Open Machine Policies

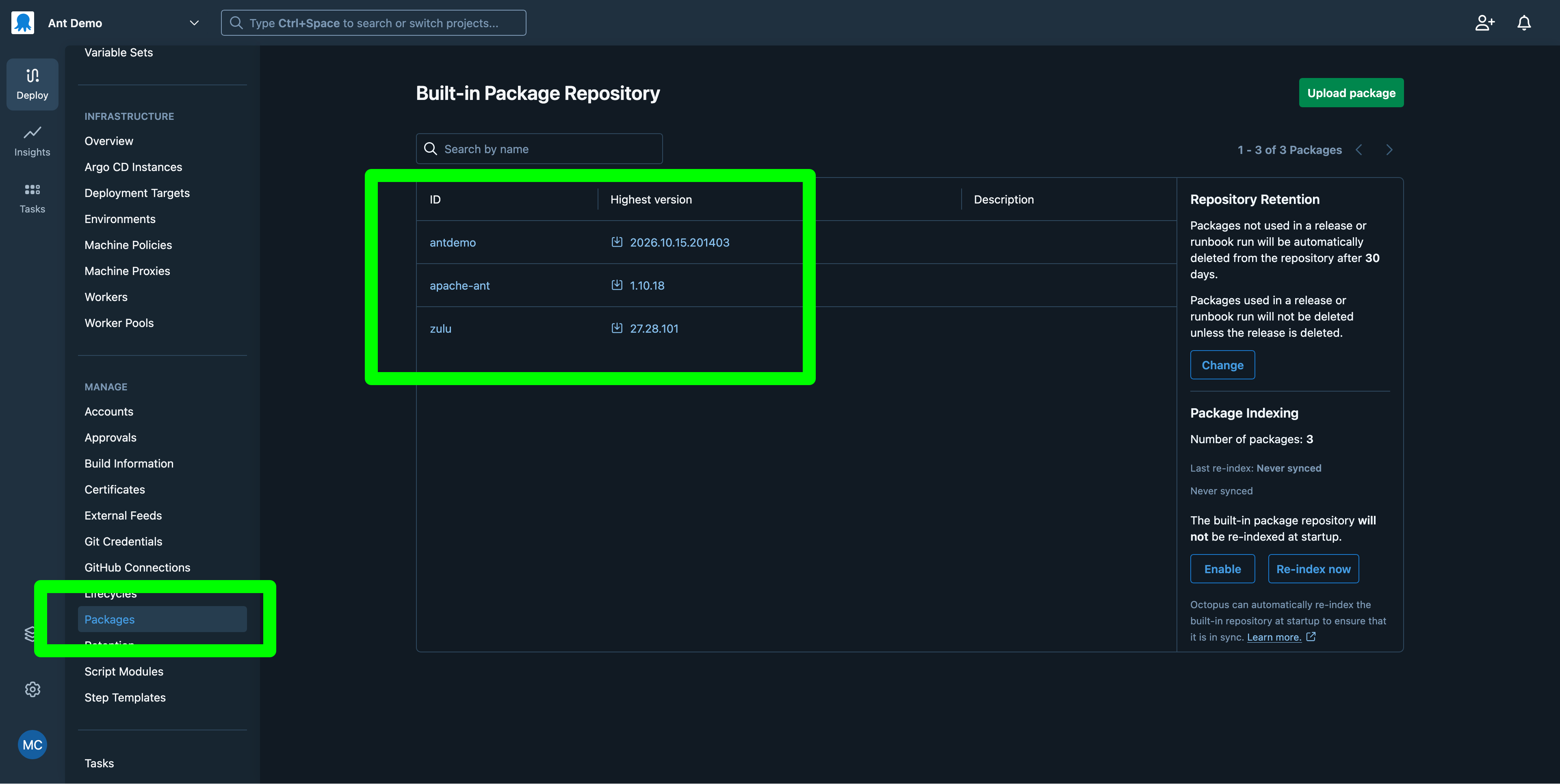[x=128, y=245]
